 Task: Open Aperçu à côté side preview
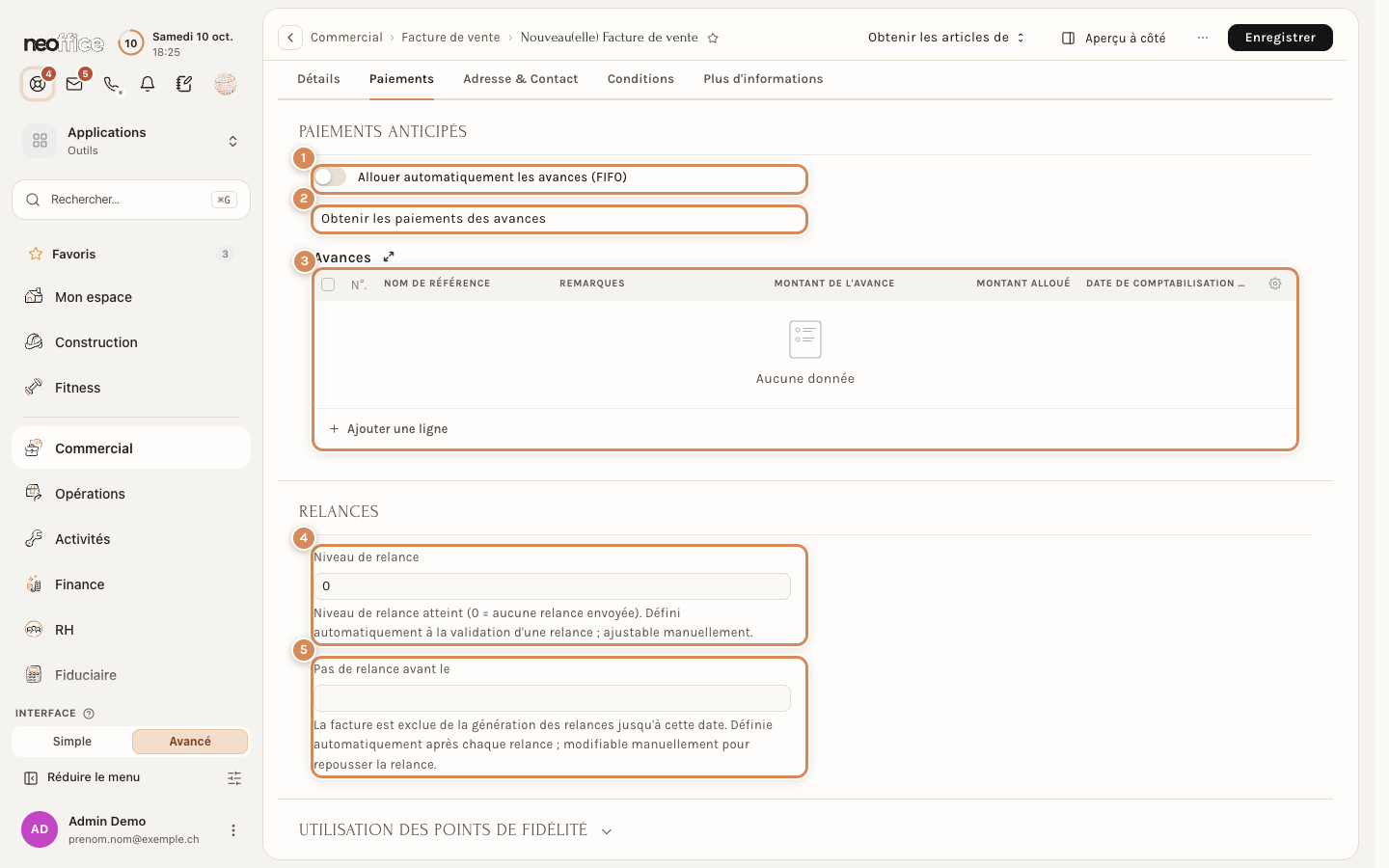tap(1114, 38)
